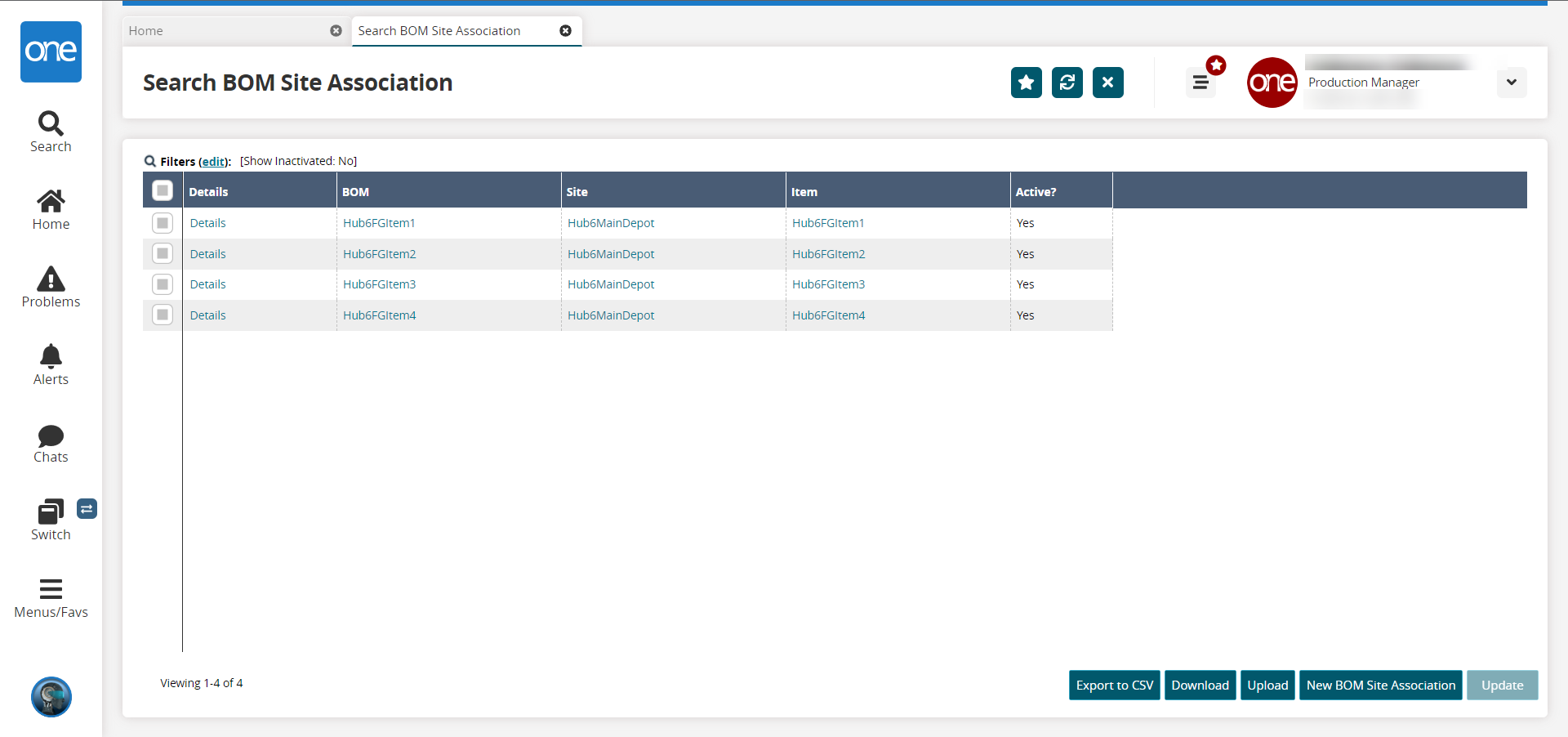Screen dimensions: 1568x737
Task: Select the checkbox for Hub6FGItem3 row
Action: (163, 284)
